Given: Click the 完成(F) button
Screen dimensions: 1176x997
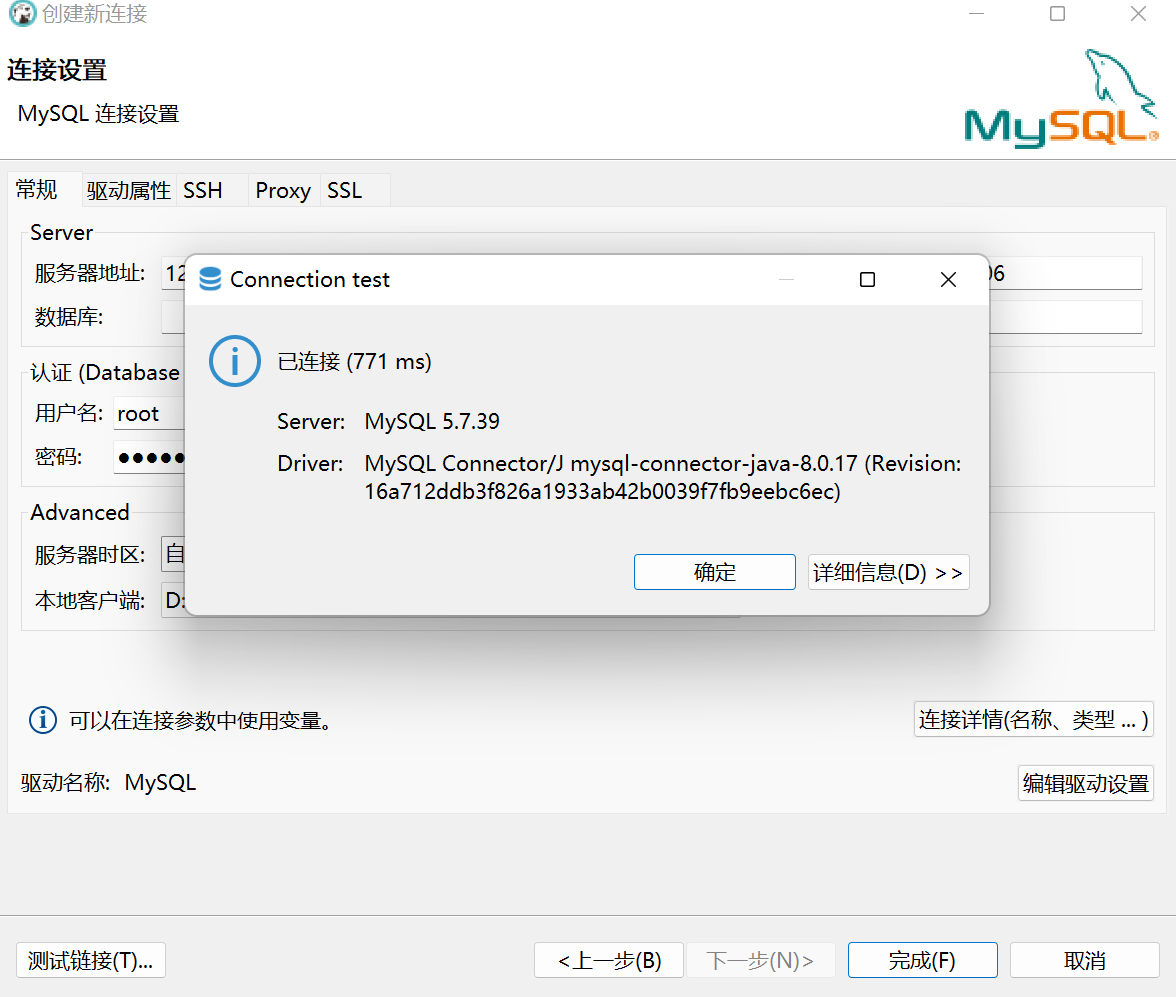Looking at the screenshot, I should pyautogui.click(x=922, y=960).
